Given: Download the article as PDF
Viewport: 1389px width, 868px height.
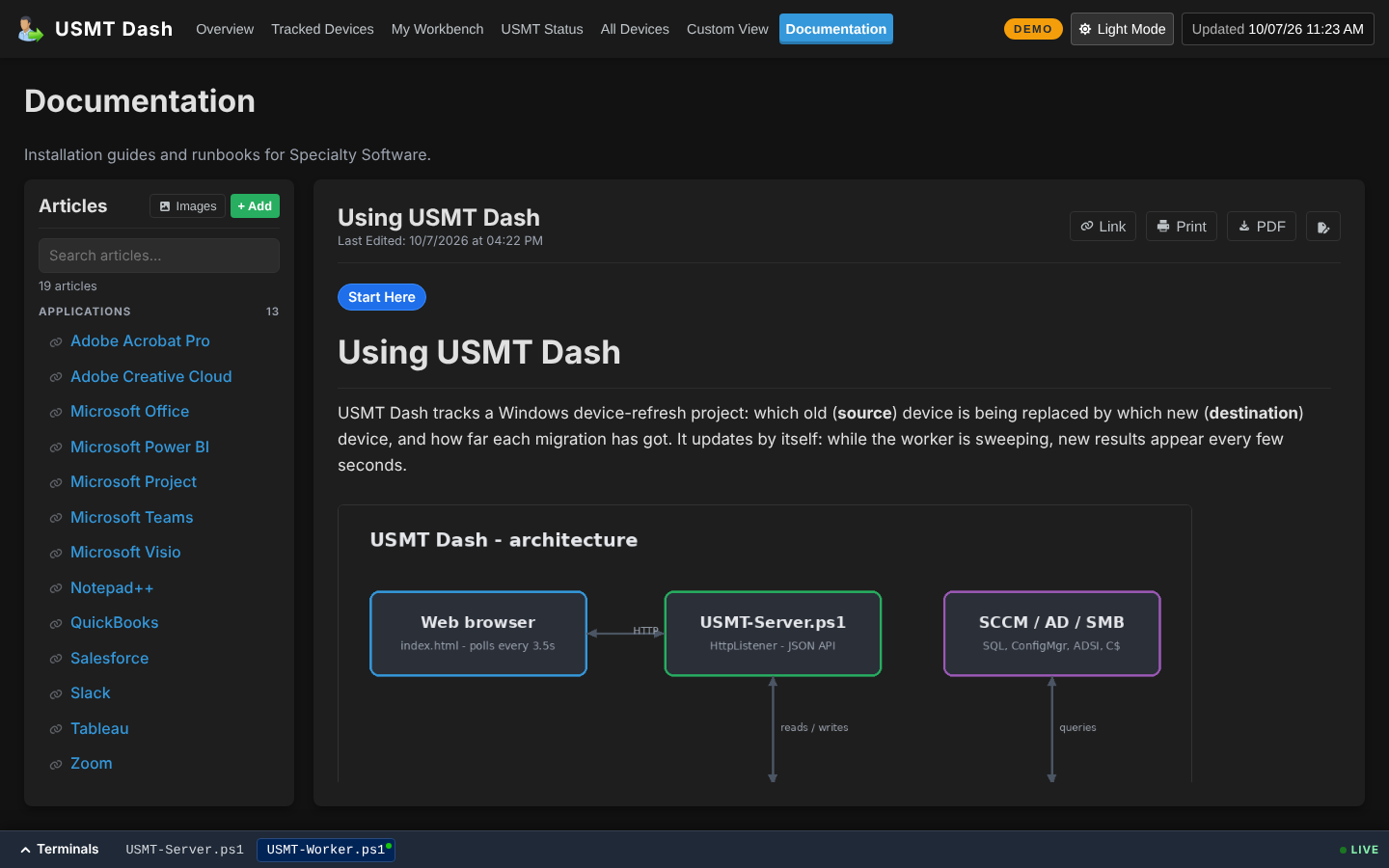Looking at the screenshot, I should click(x=1262, y=227).
